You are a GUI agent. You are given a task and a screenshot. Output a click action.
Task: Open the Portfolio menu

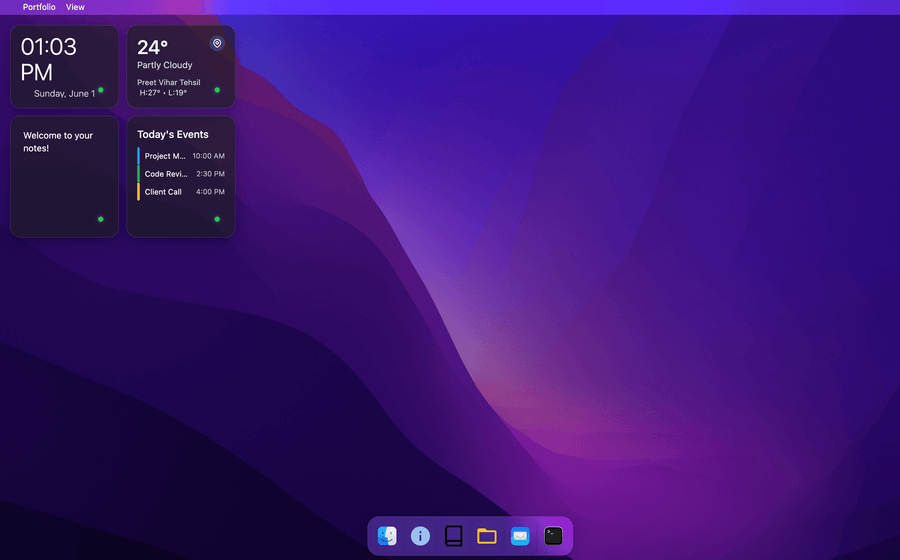point(39,7)
